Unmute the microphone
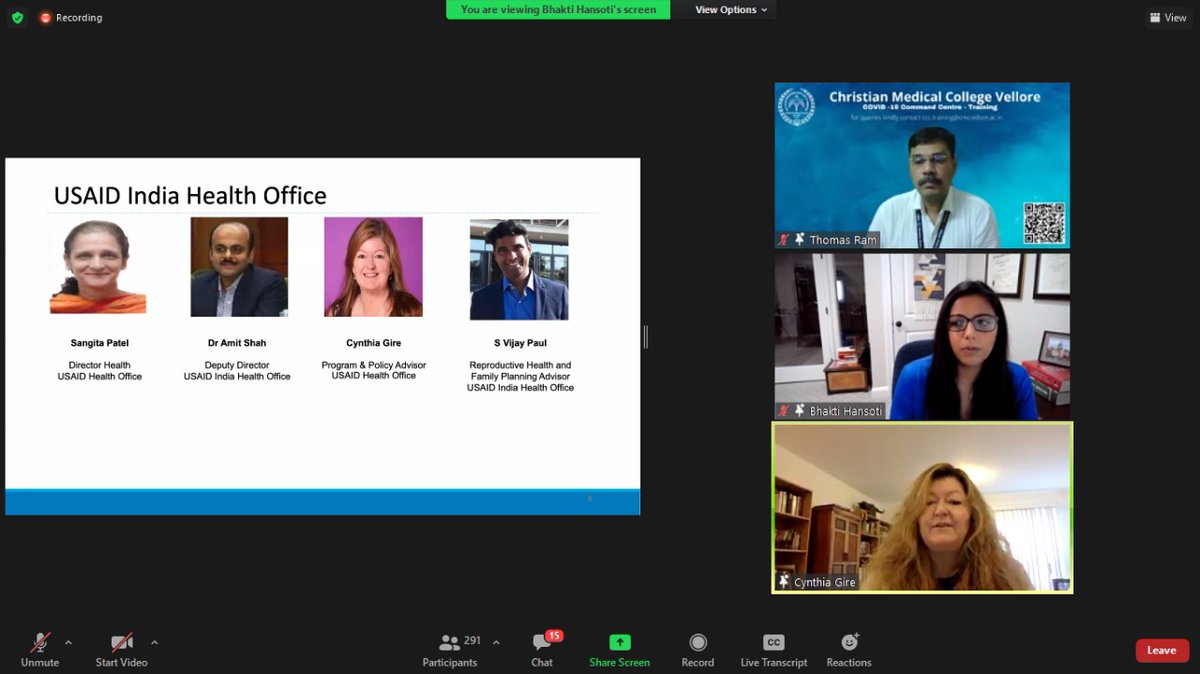1200x674 pixels. 40,650
